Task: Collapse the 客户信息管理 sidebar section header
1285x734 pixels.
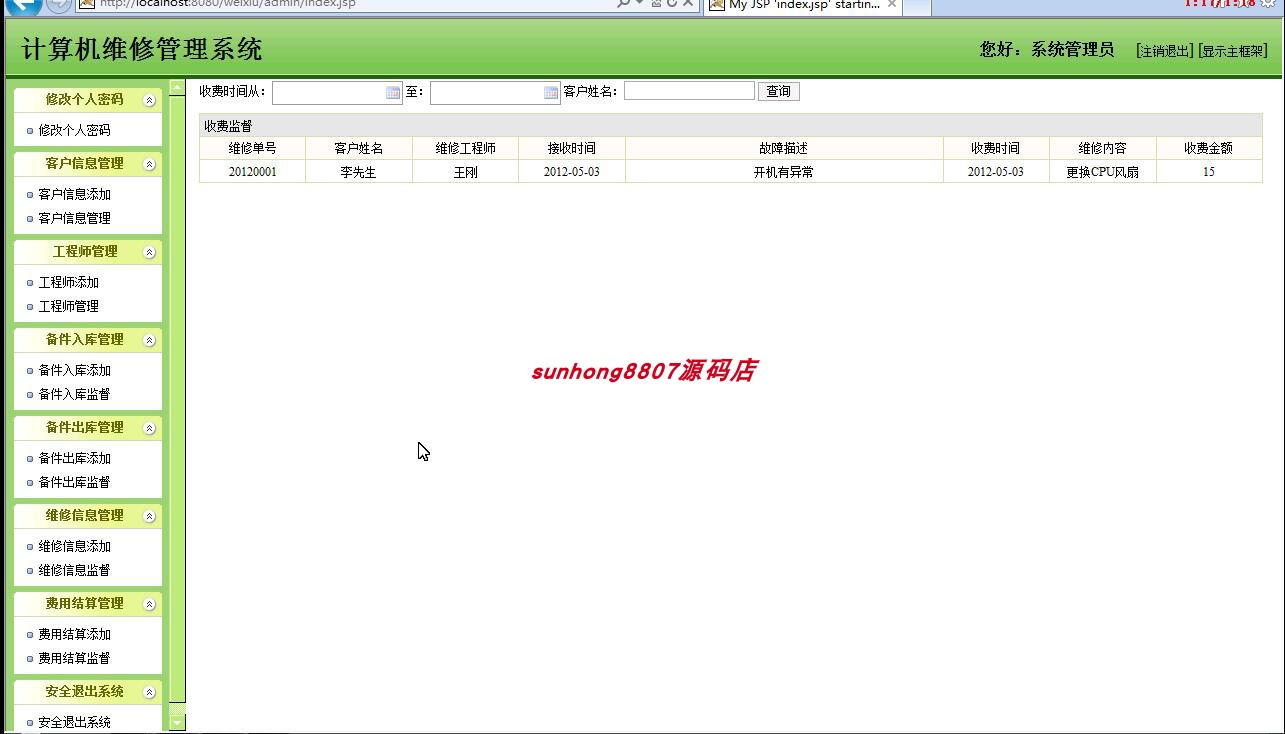Action: click(x=149, y=164)
